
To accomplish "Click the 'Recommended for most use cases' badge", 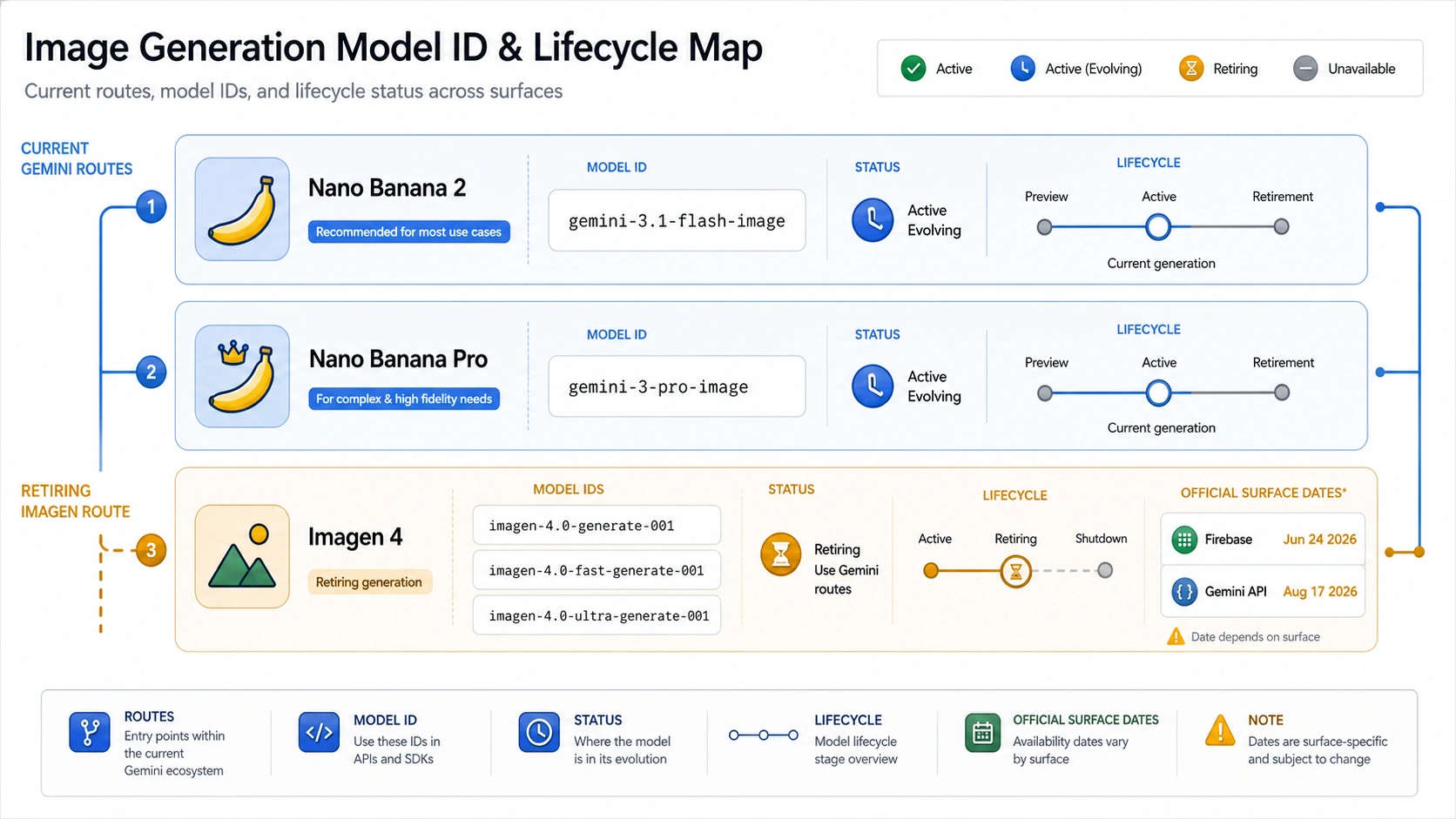I will click(x=408, y=232).
